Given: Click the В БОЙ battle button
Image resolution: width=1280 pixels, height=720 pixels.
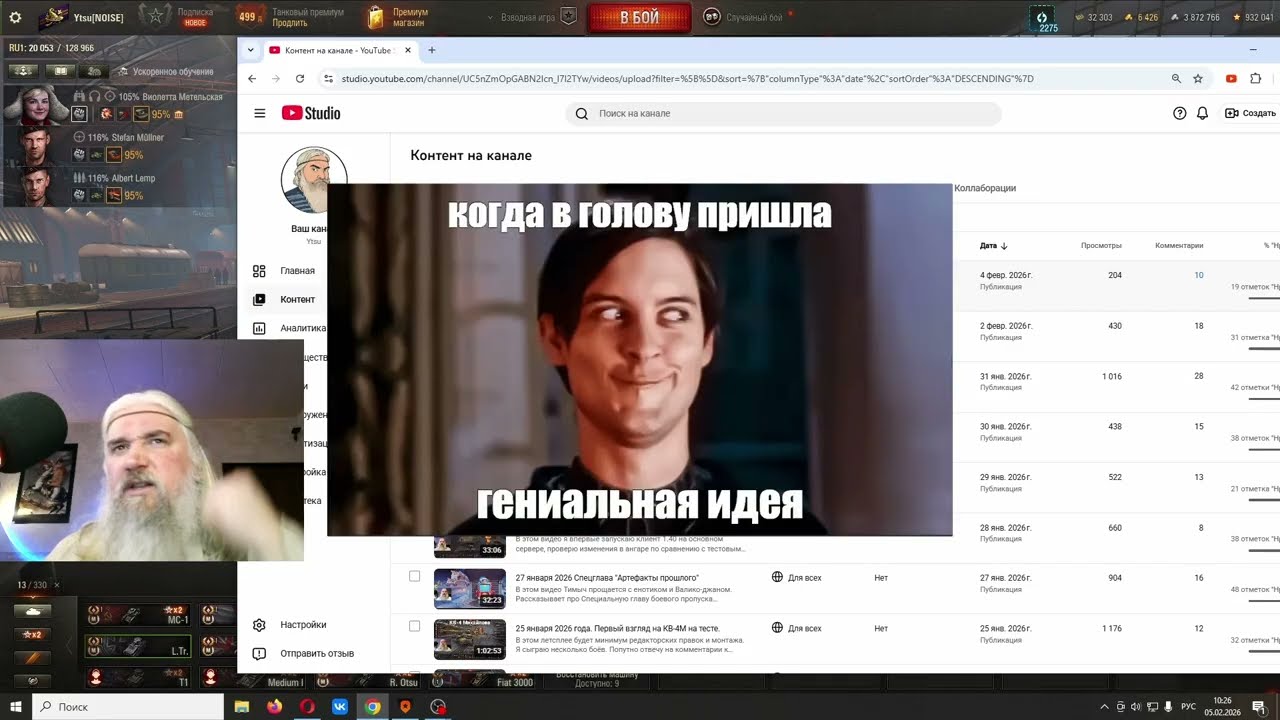Looking at the screenshot, I should point(639,17).
